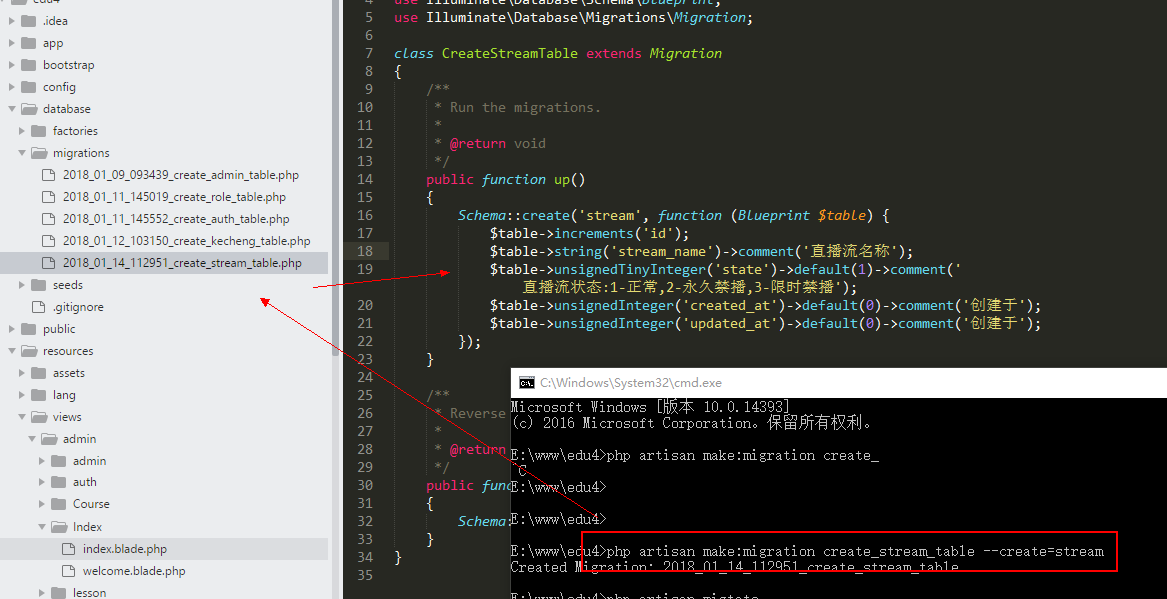This screenshot has width=1167, height=599.
Task: Click the cmd.exe window title icon
Action: coord(526,383)
